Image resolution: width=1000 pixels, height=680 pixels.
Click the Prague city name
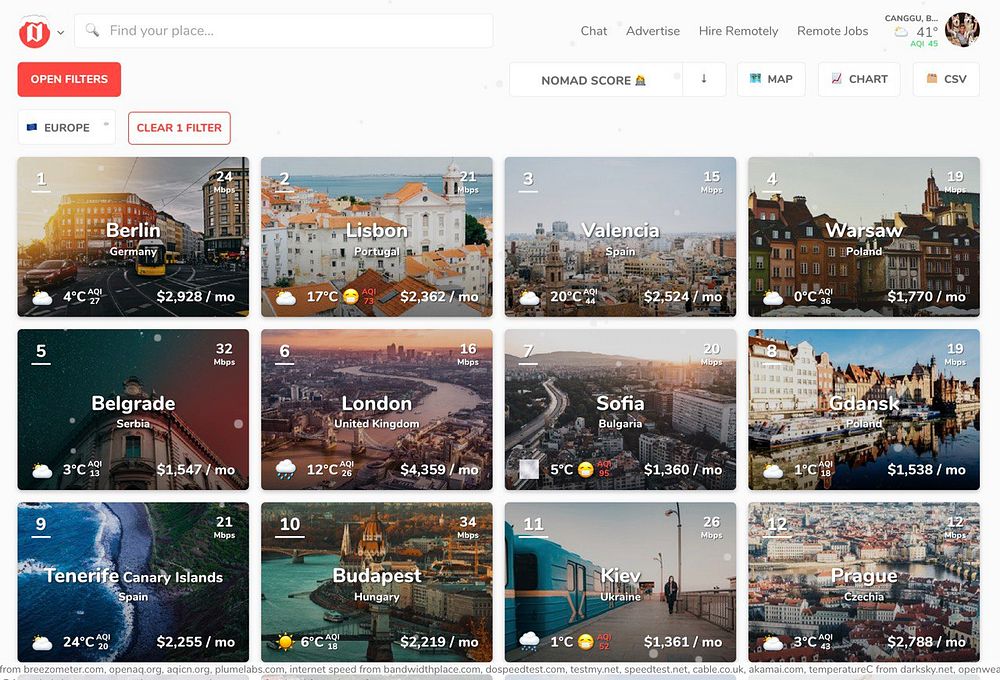coord(864,576)
